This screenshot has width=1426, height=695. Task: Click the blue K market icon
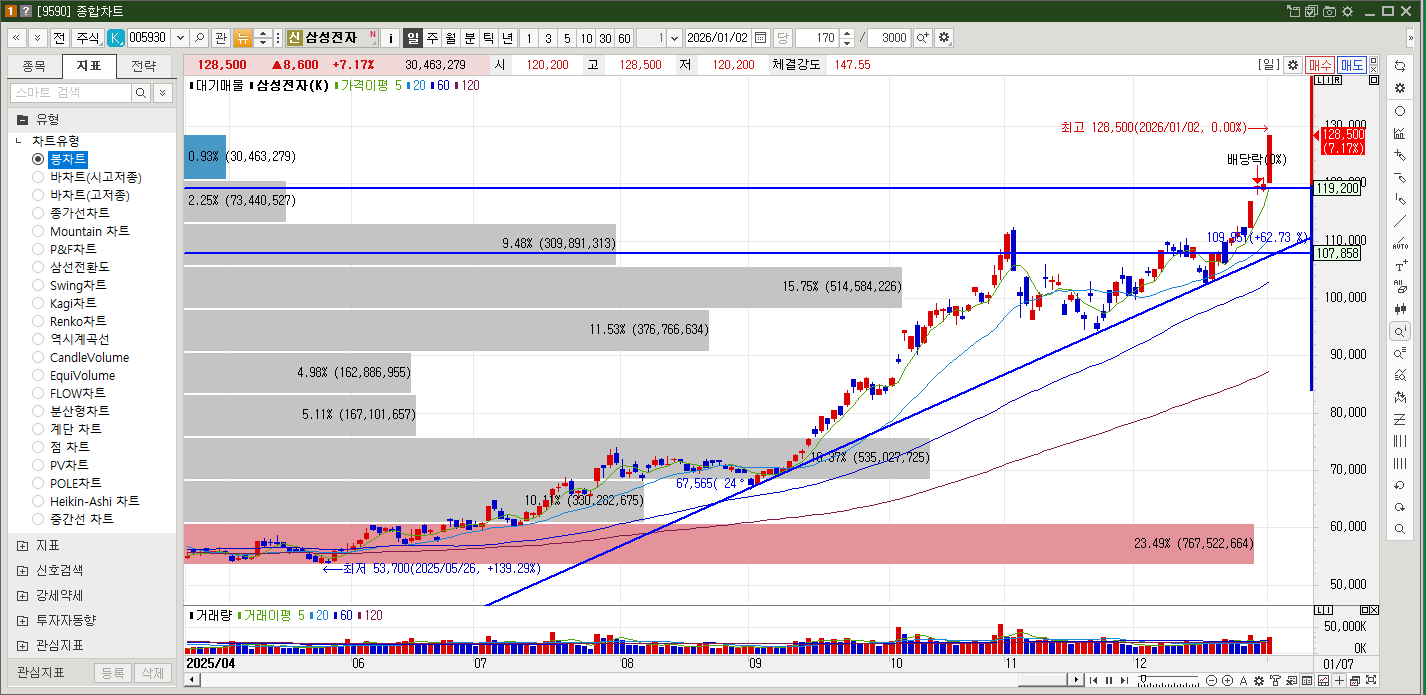pos(115,37)
